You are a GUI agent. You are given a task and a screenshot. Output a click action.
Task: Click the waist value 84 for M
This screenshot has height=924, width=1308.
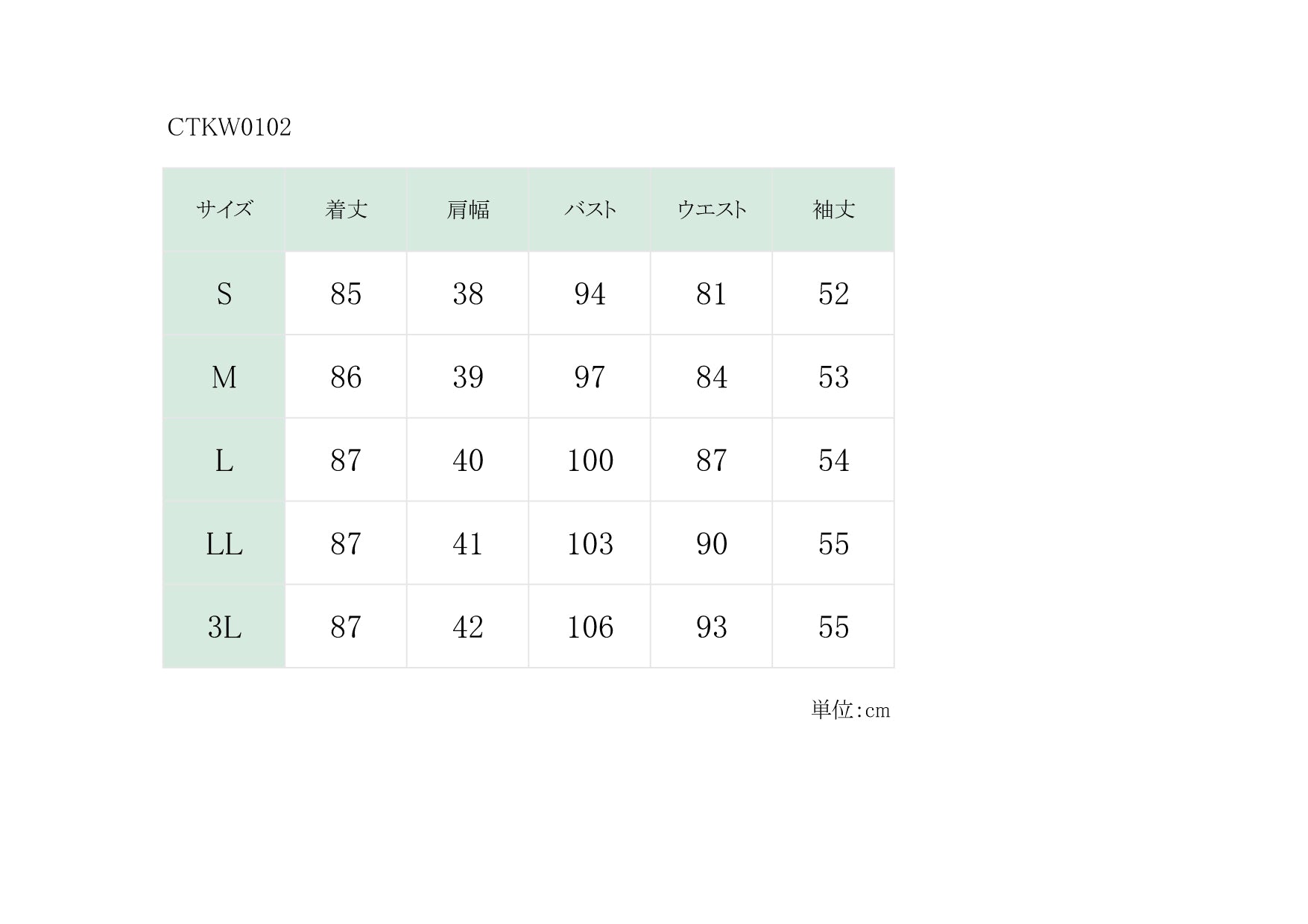[x=711, y=377]
